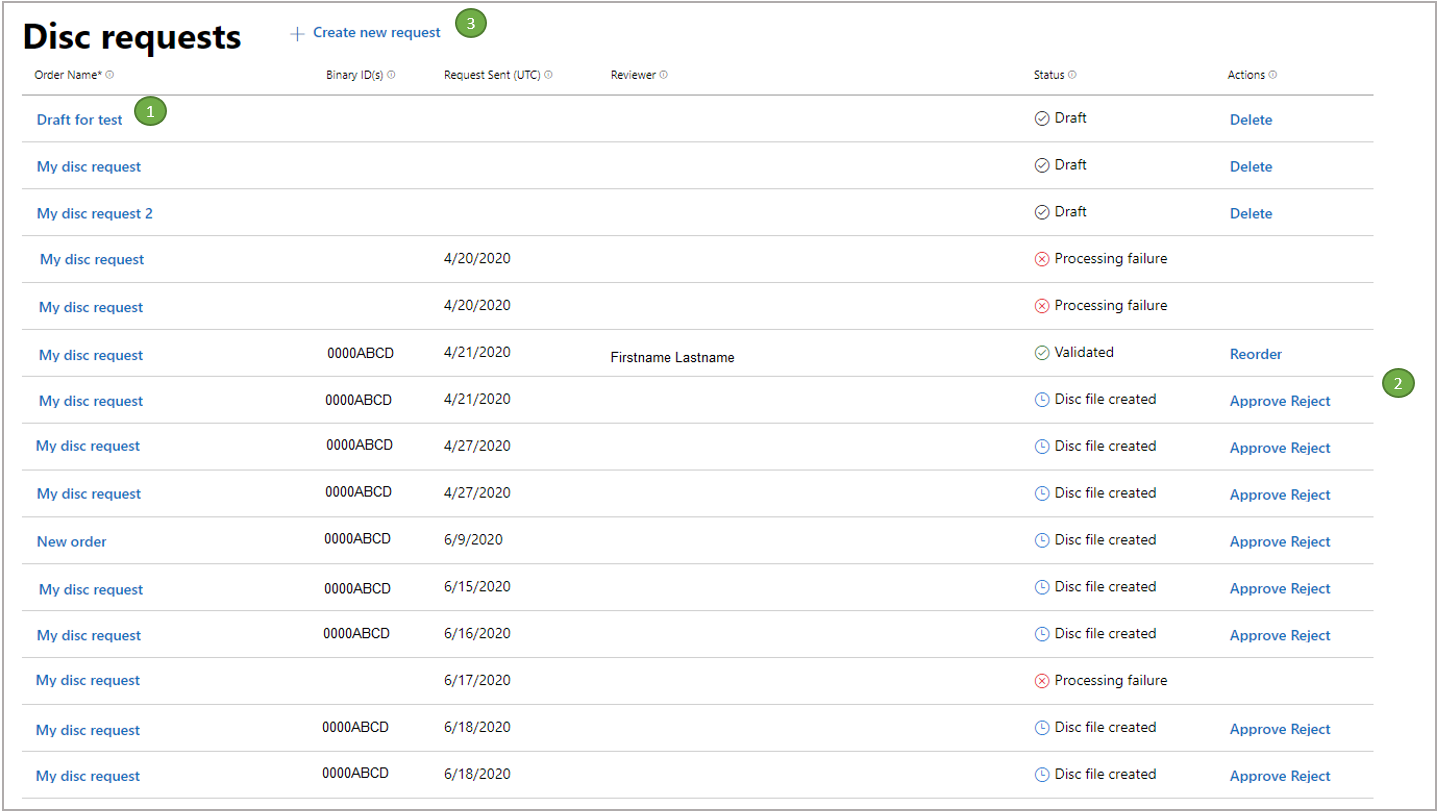Reject the disc request sent 6/18/2020
This screenshot has width=1439, height=812.
(1312, 729)
